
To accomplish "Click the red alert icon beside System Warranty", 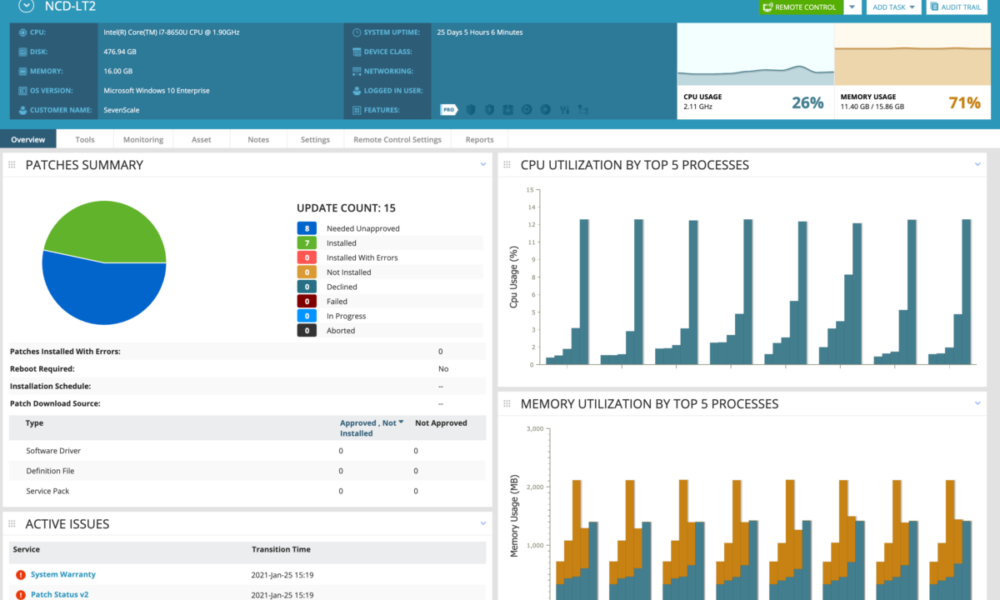I will (20, 574).
